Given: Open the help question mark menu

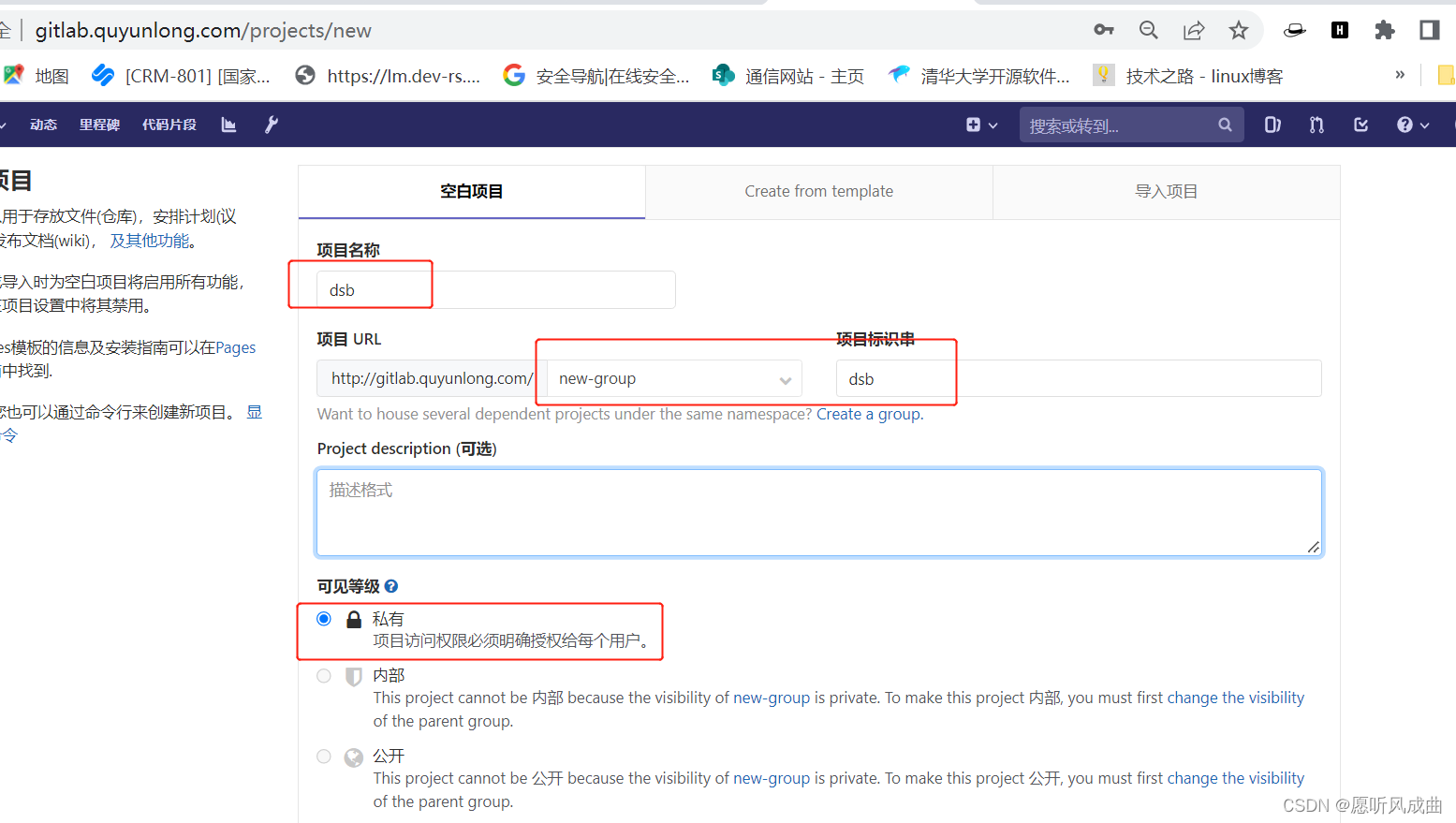Looking at the screenshot, I should (x=1405, y=124).
